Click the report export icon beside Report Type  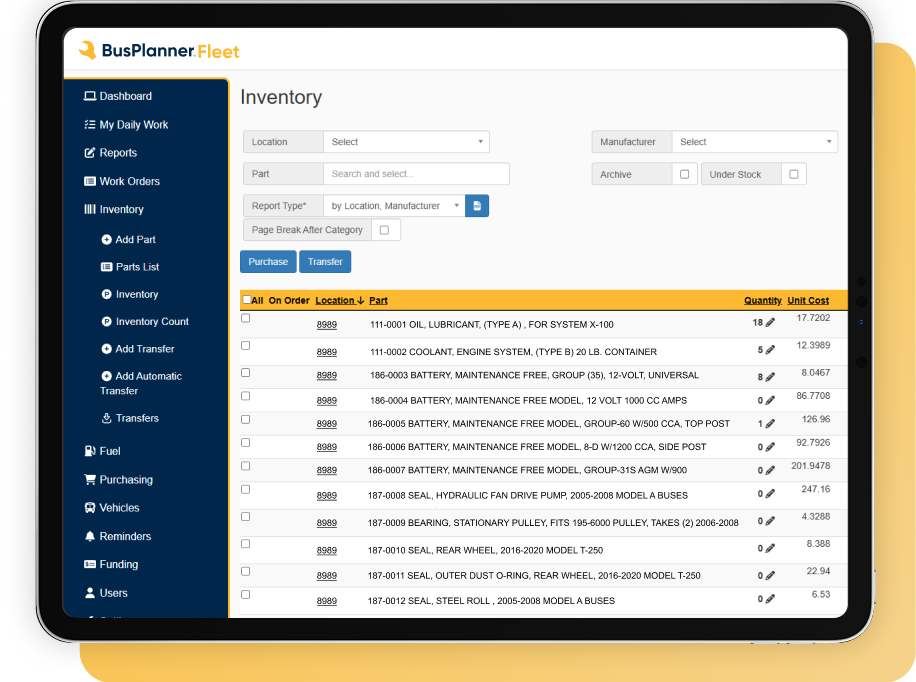coord(477,206)
